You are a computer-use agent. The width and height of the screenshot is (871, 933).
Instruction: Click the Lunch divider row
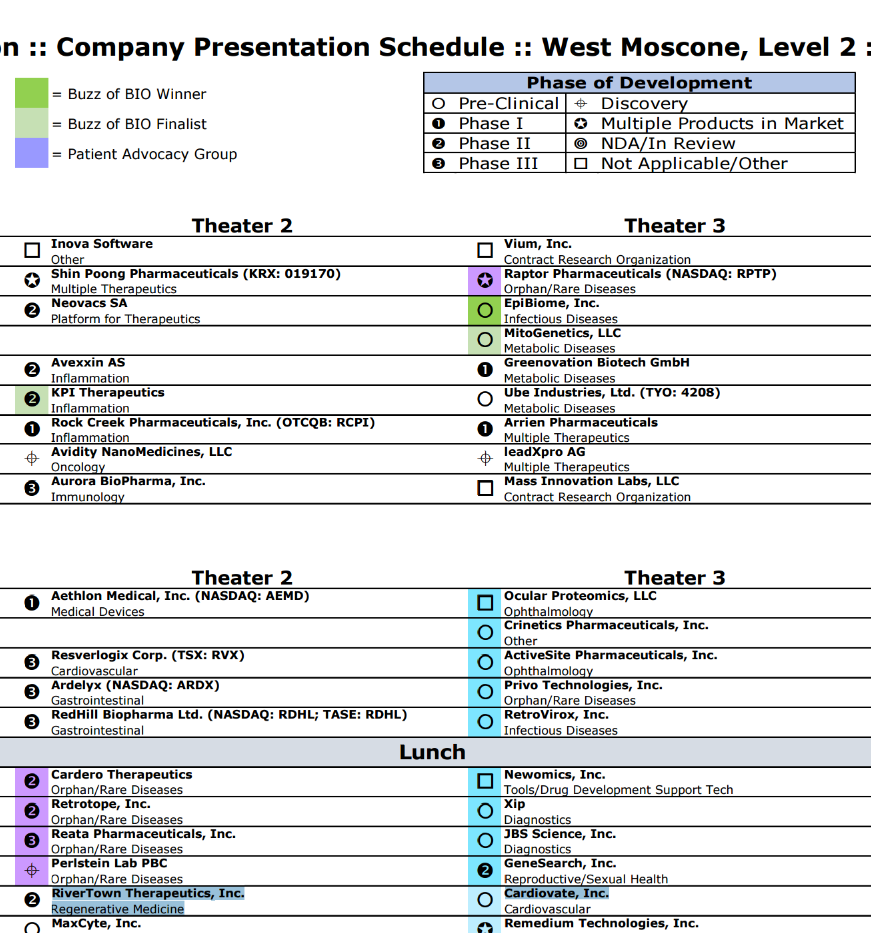click(x=432, y=752)
